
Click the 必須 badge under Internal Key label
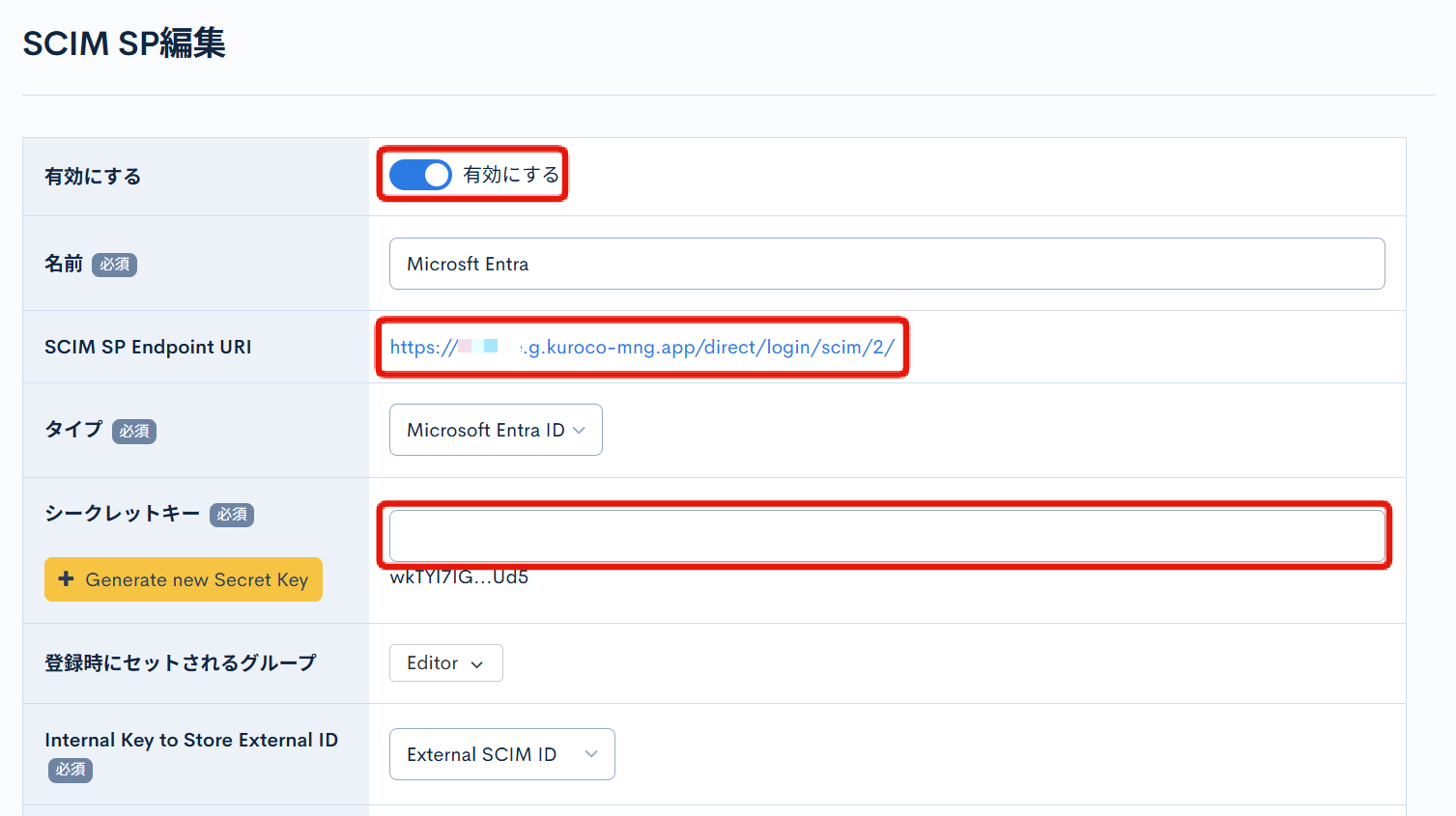(x=70, y=770)
